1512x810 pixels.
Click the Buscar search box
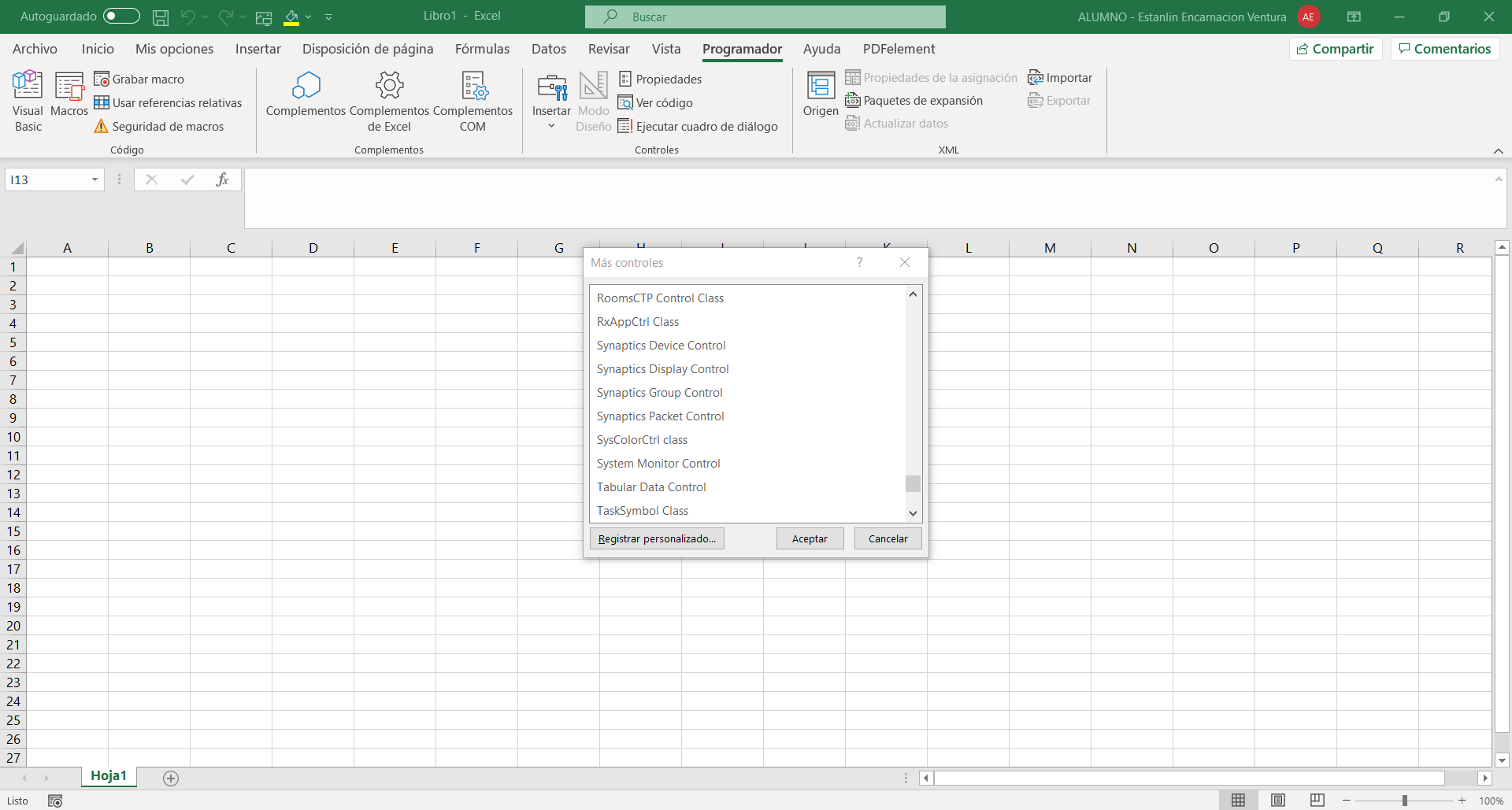coord(765,17)
